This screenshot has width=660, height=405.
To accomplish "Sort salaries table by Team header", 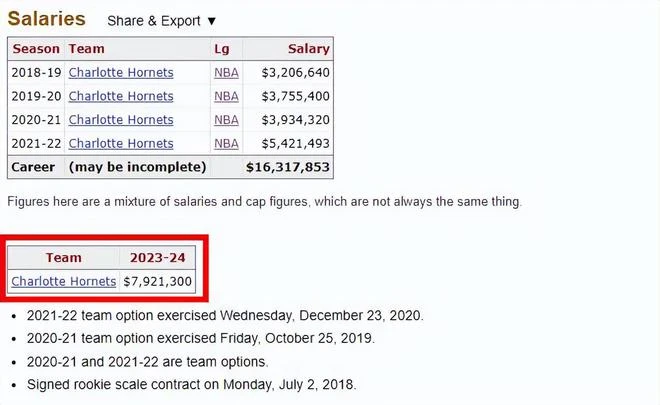I will [137, 49].
